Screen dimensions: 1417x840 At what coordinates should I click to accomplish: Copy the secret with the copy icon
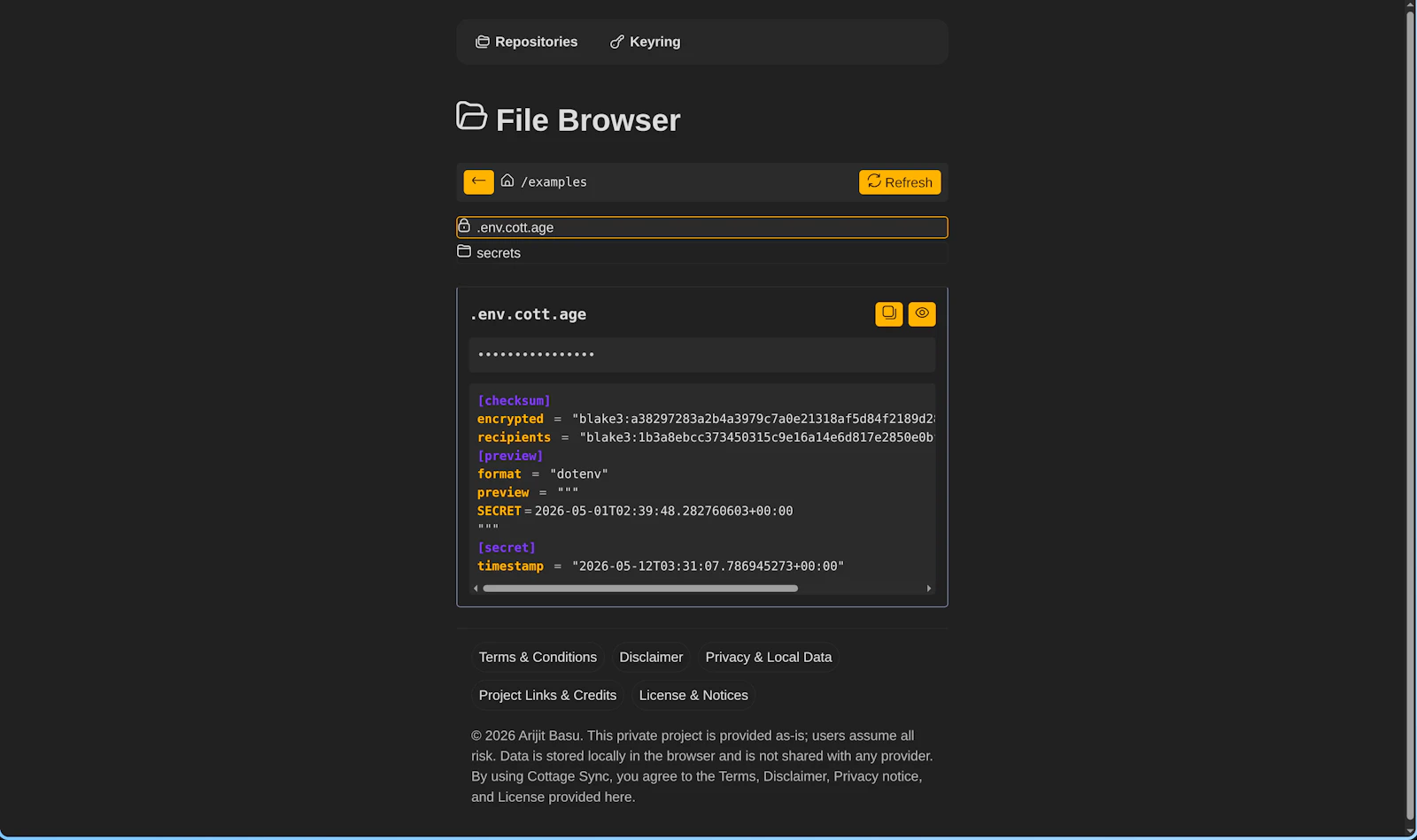pos(889,314)
